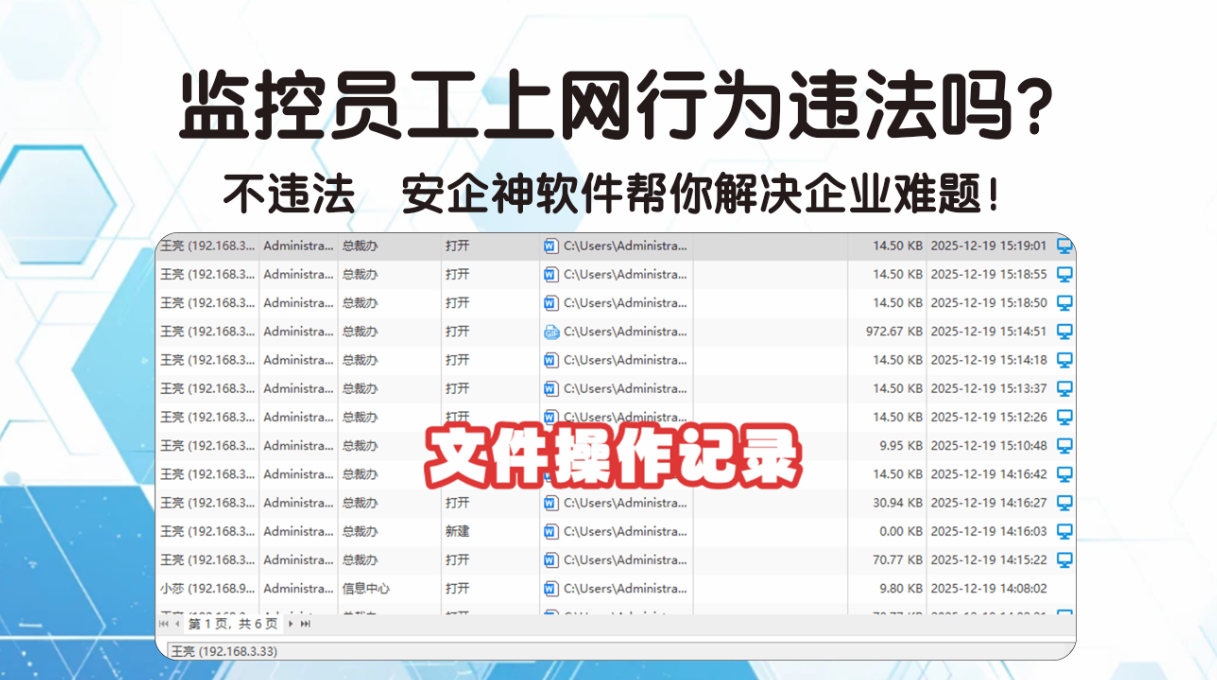Click the timestamp 2025-12-19 15:10:48
The width and height of the screenshot is (1217, 680).
pyautogui.click(x=989, y=445)
